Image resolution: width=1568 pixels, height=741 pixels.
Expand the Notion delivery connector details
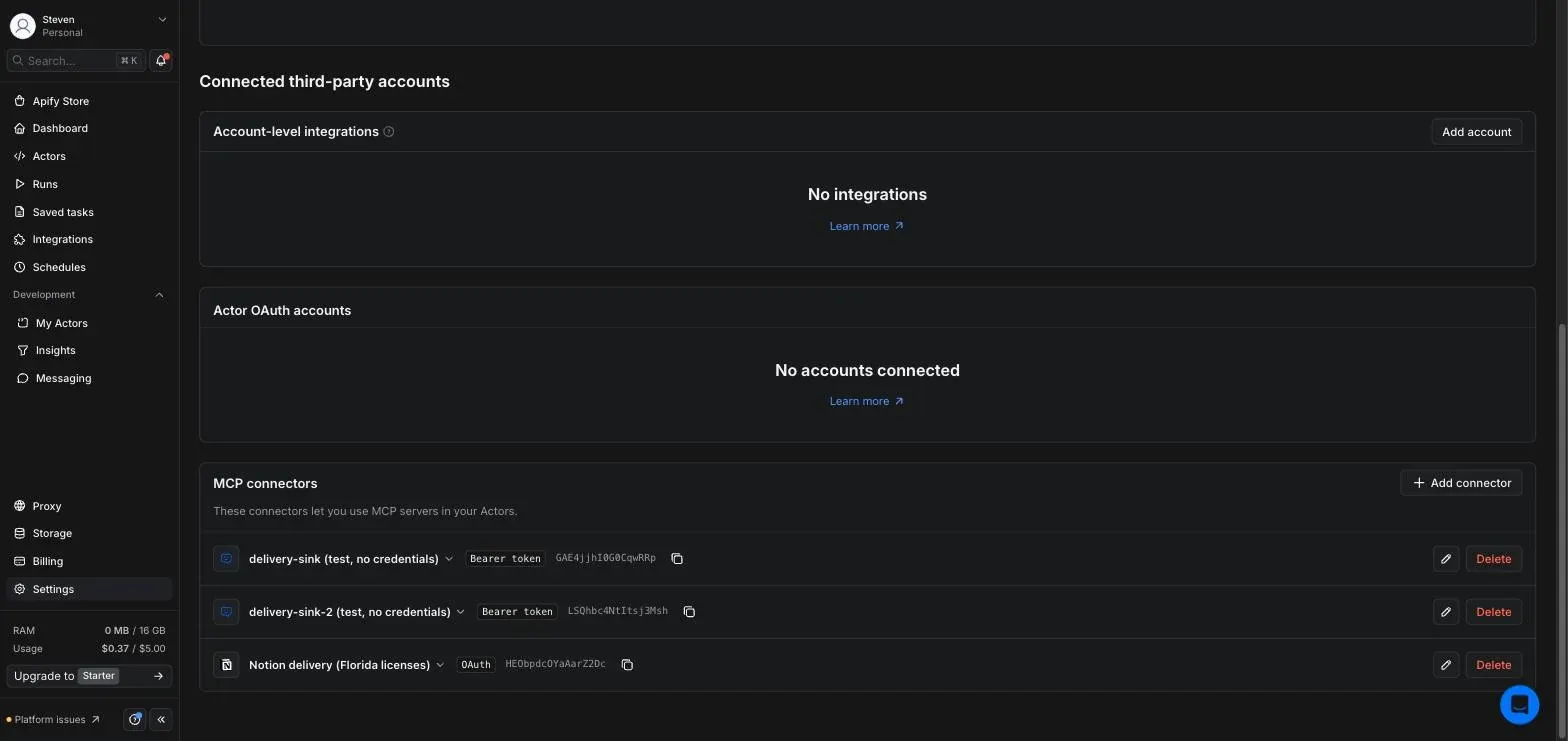click(440, 665)
